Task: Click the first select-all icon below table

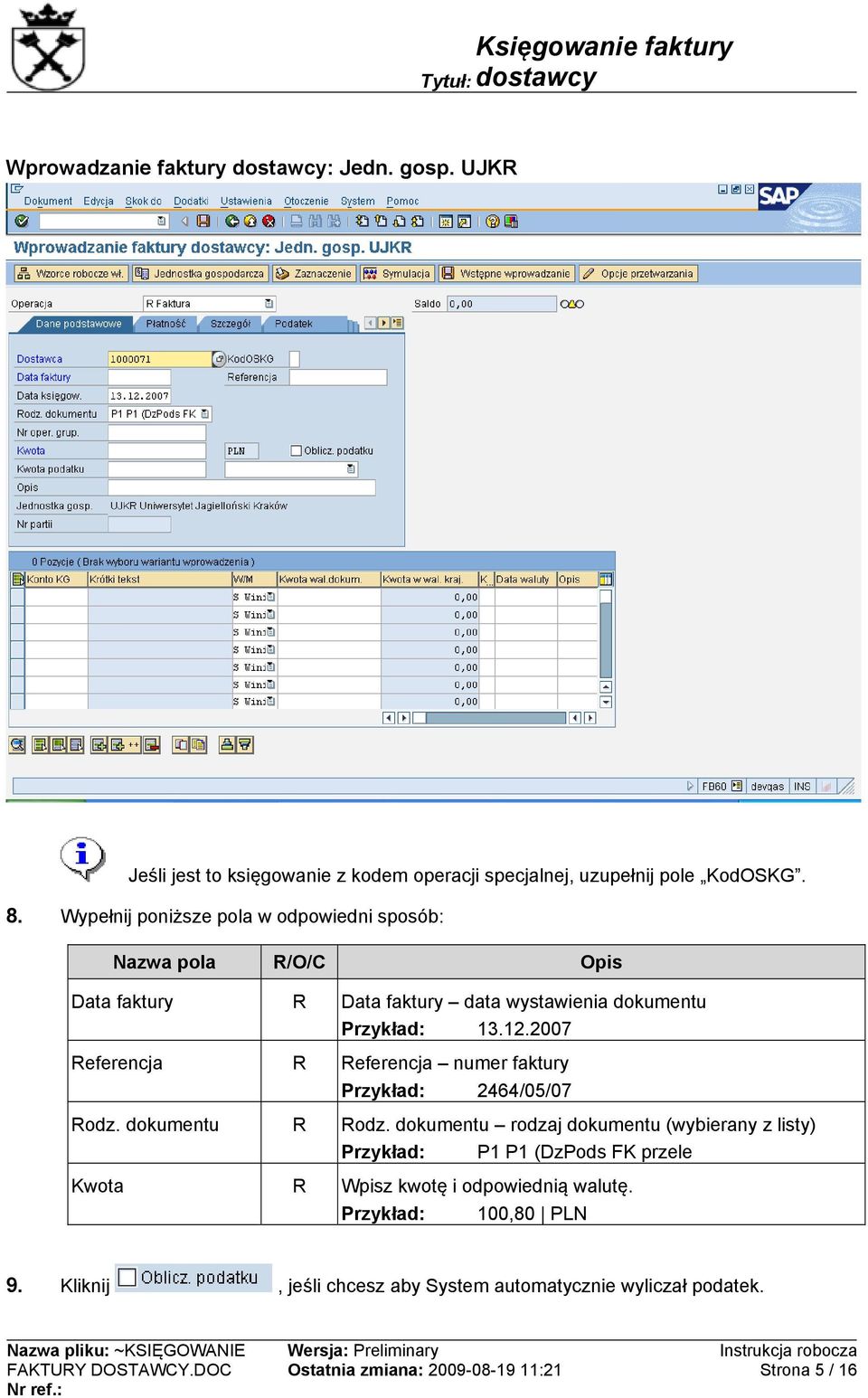Action: (x=41, y=744)
